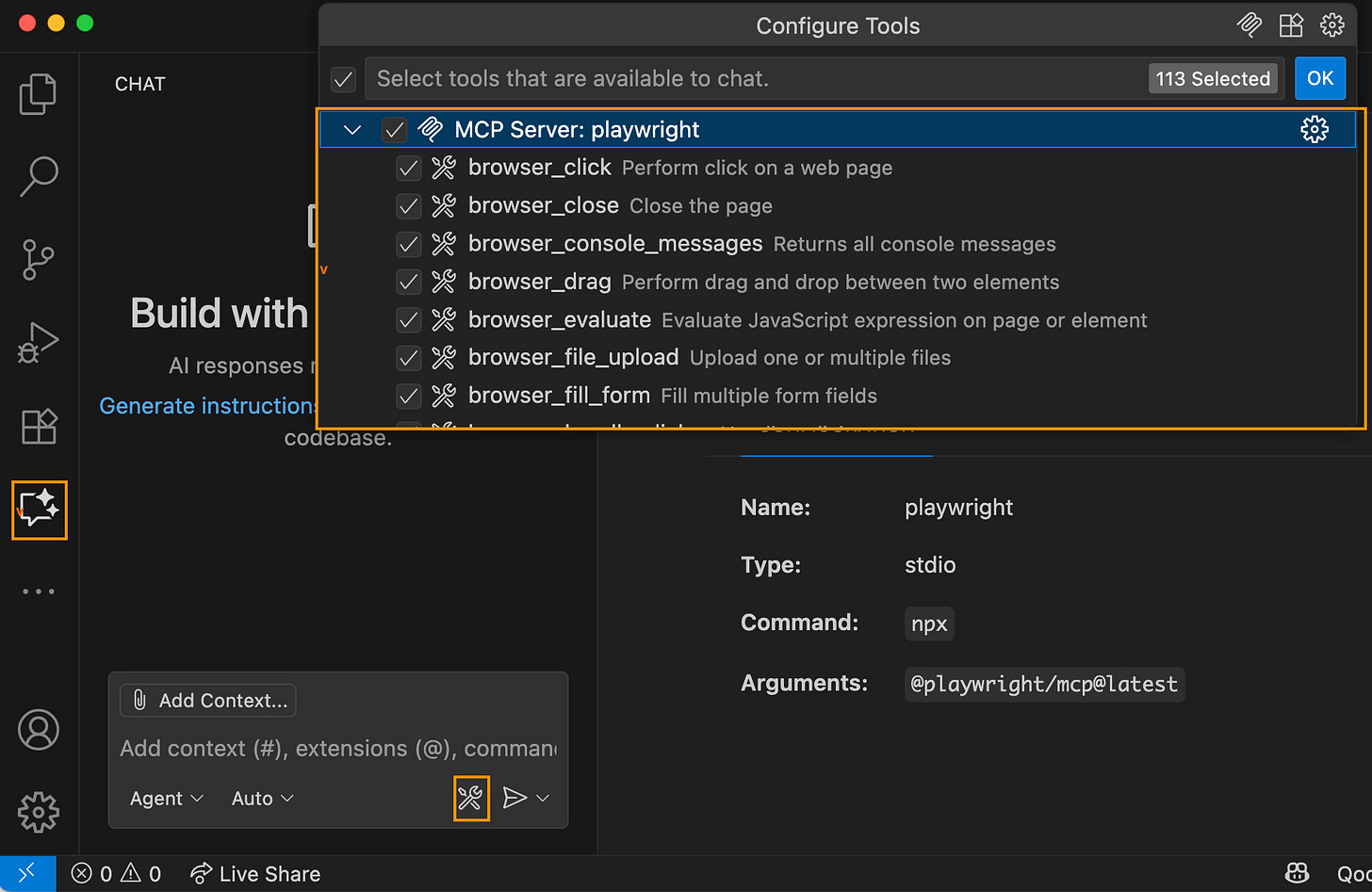Click the MCP icon beside playwright server row

(x=431, y=129)
